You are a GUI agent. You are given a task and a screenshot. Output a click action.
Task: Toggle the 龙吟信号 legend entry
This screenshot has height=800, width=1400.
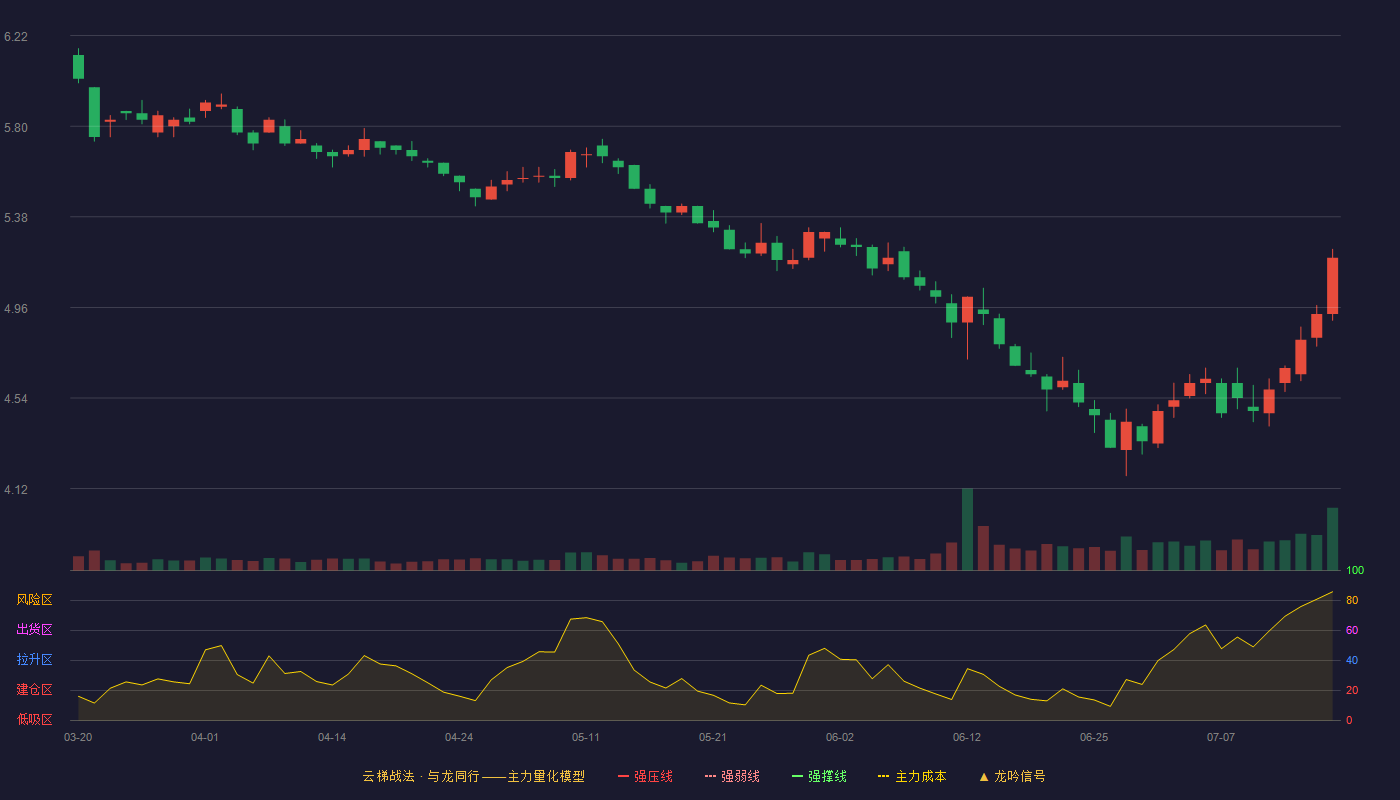click(1012, 776)
